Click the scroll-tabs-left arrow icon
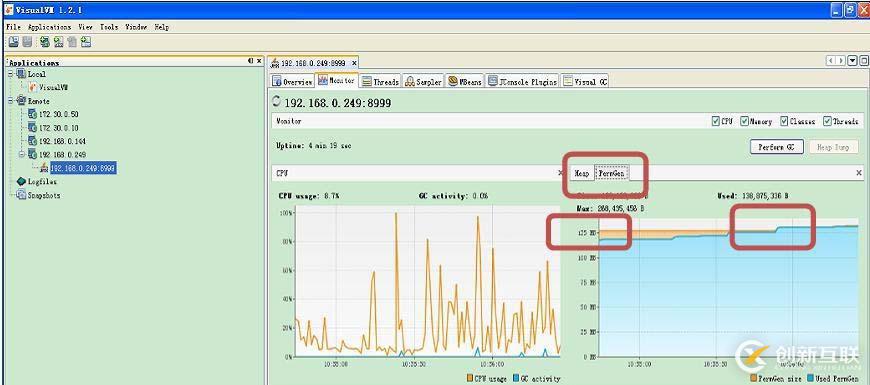Image resolution: width=870 pixels, height=385 pixels. tap(831, 61)
